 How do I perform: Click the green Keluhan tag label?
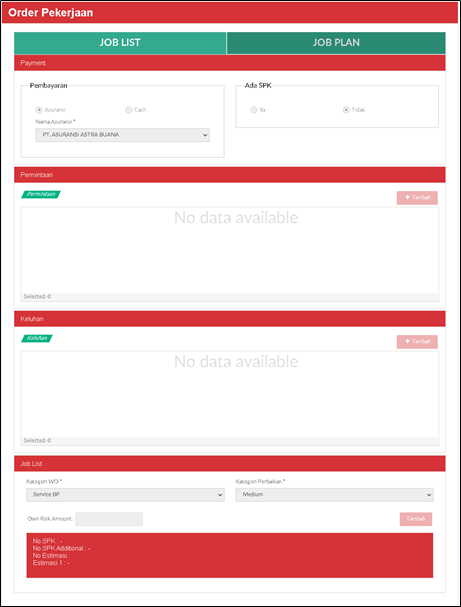point(37,338)
